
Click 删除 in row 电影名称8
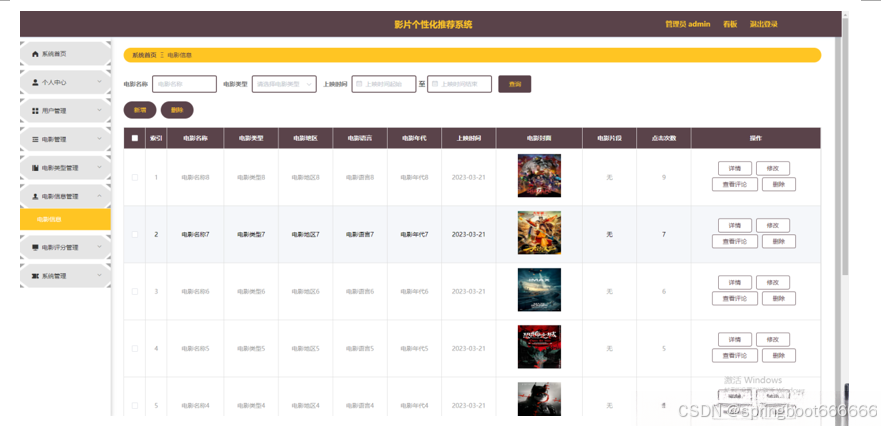[779, 184]
